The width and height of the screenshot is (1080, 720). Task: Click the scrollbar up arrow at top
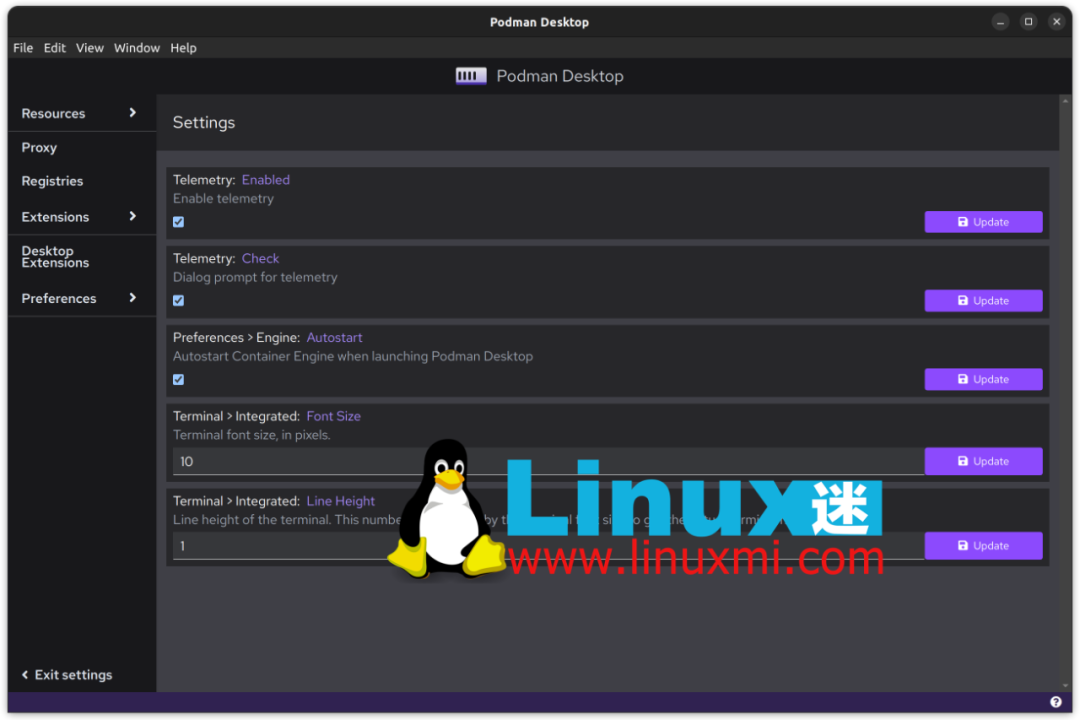[x=1066, y=101]
